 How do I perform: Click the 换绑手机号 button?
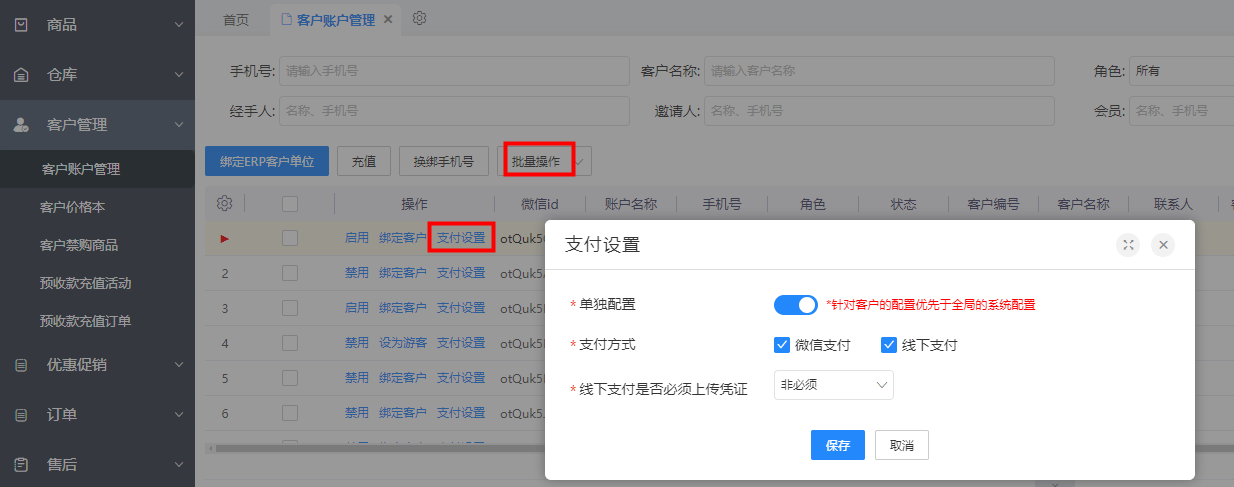443,161
